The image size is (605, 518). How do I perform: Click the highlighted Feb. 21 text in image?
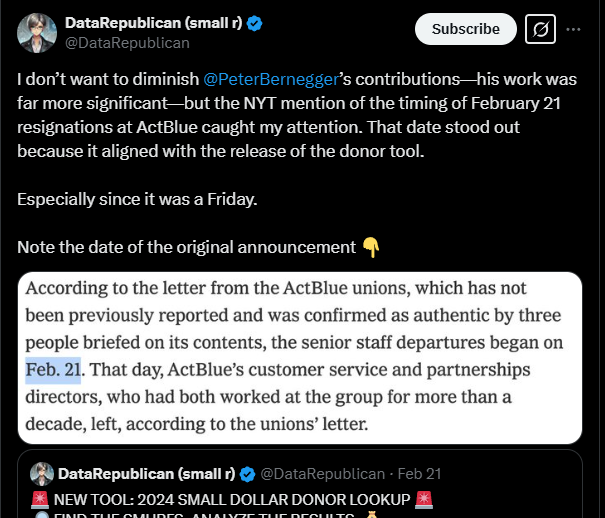53,370
